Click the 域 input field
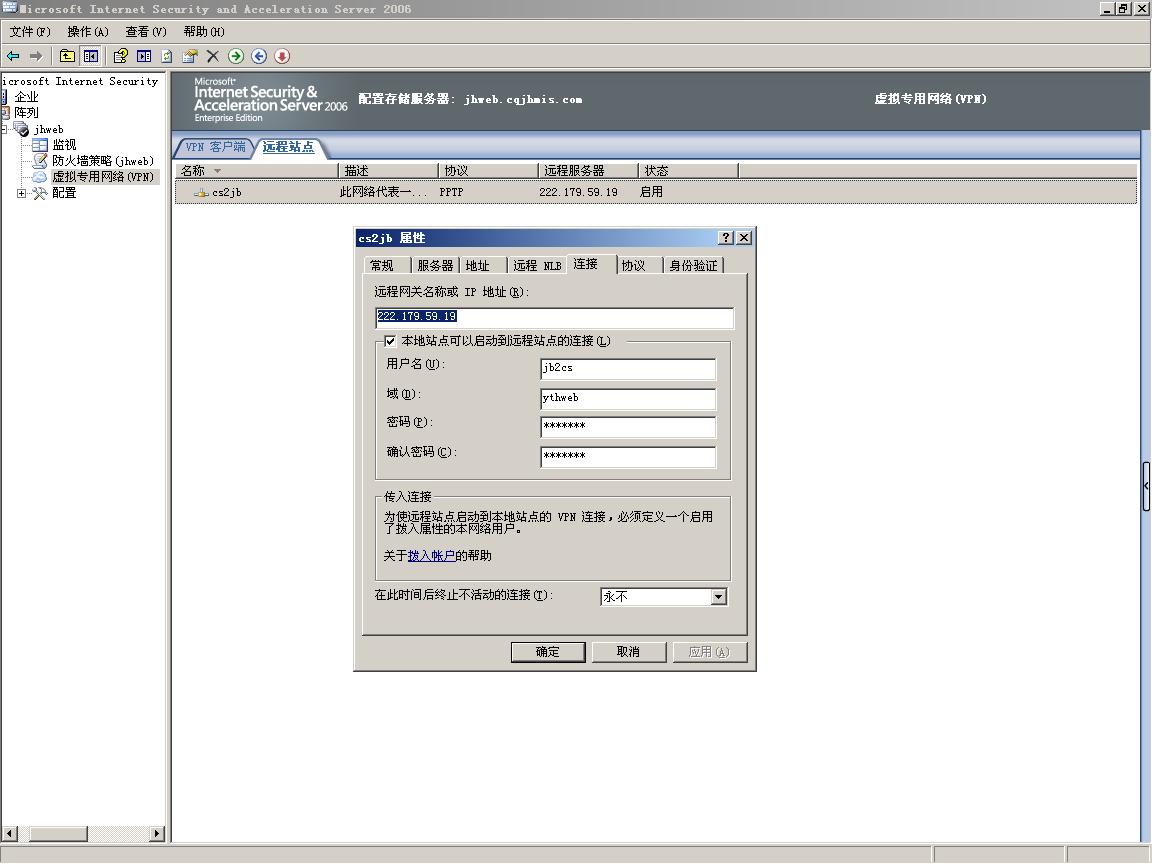The height and width of the screenshot is (864, 1152). point(627,398)
